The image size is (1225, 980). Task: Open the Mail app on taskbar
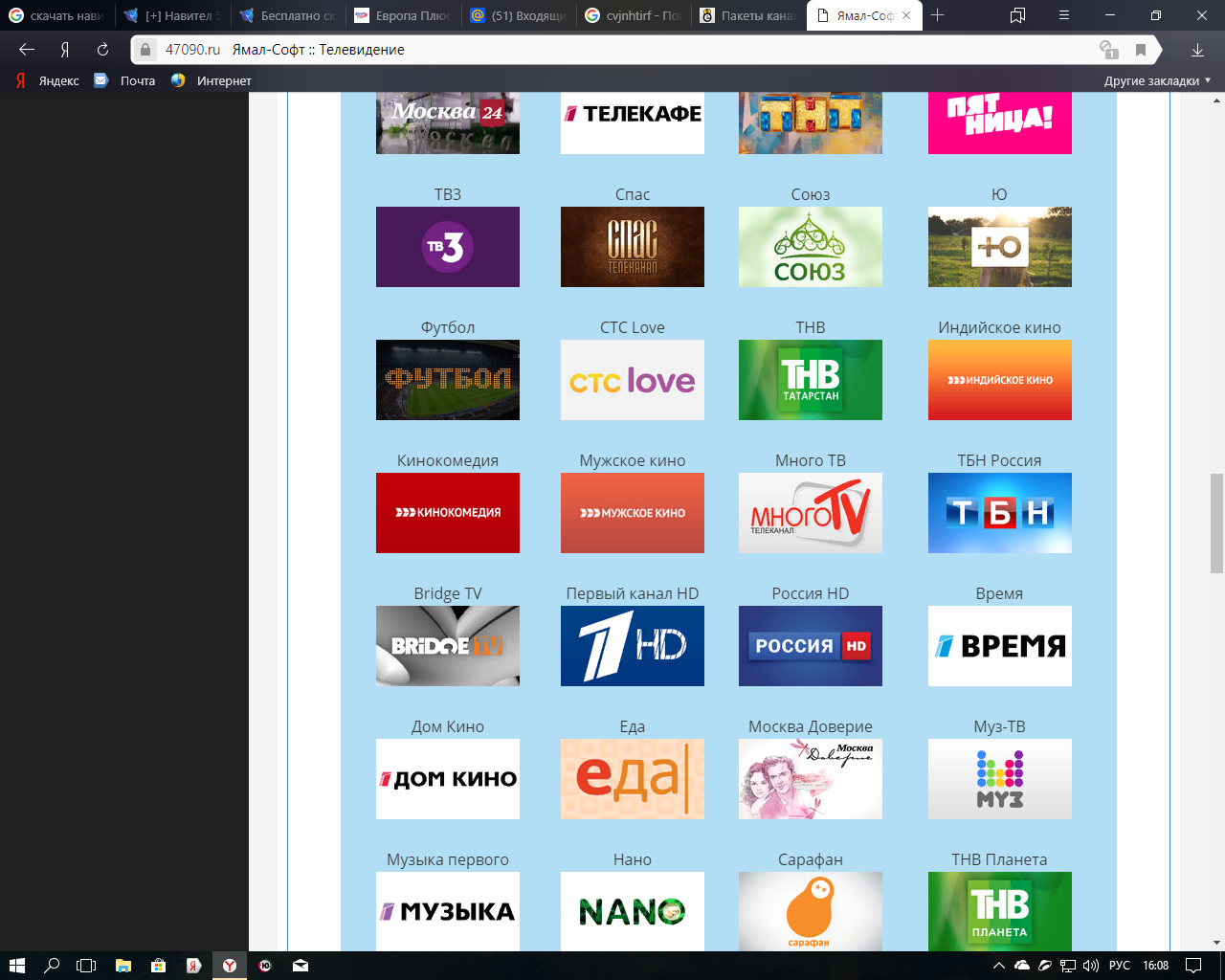click(301, 966)
